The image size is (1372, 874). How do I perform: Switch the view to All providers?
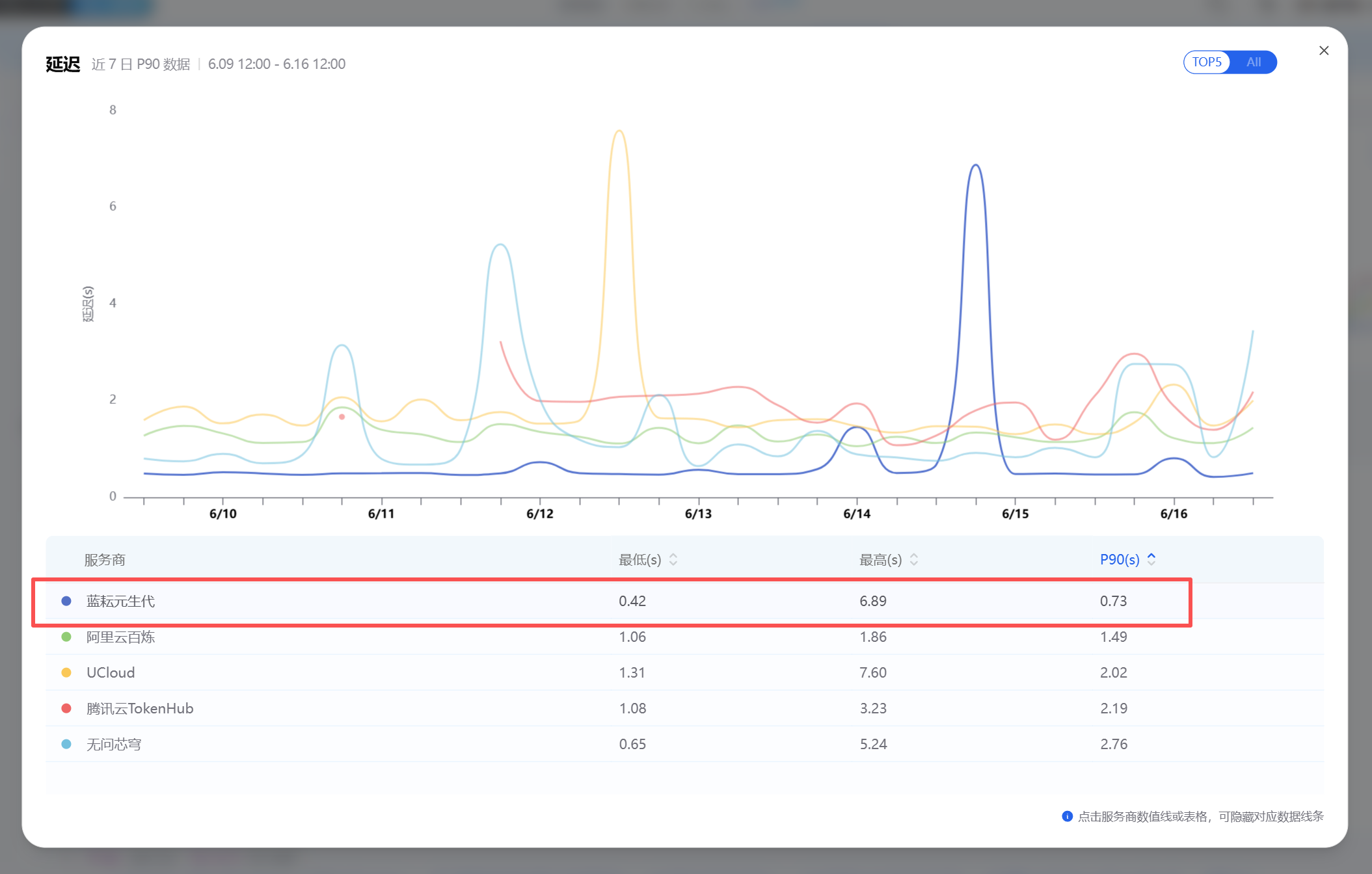pyautogui.click(x=1254, y=62)
